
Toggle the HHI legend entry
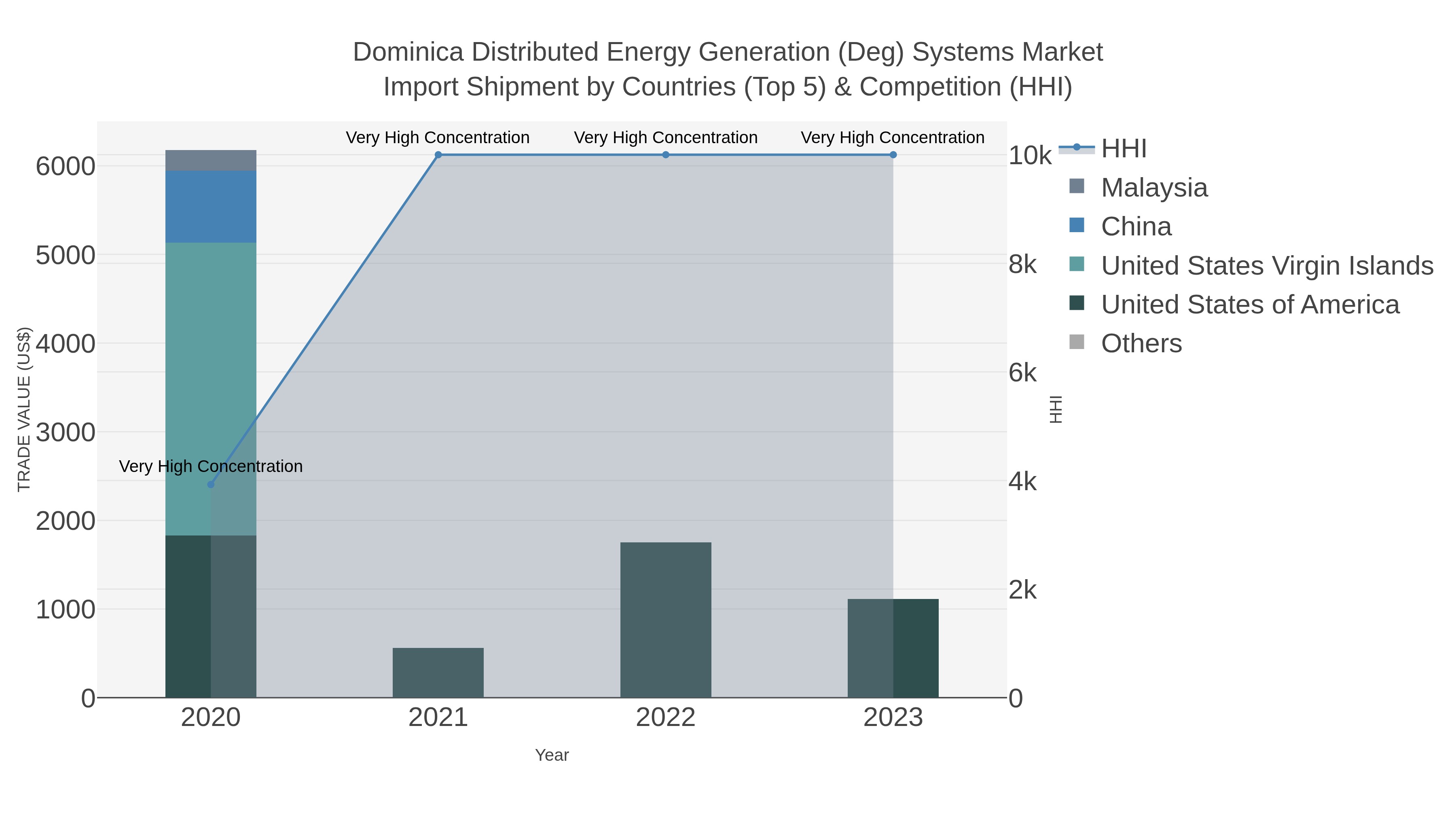pos(1103,149)
